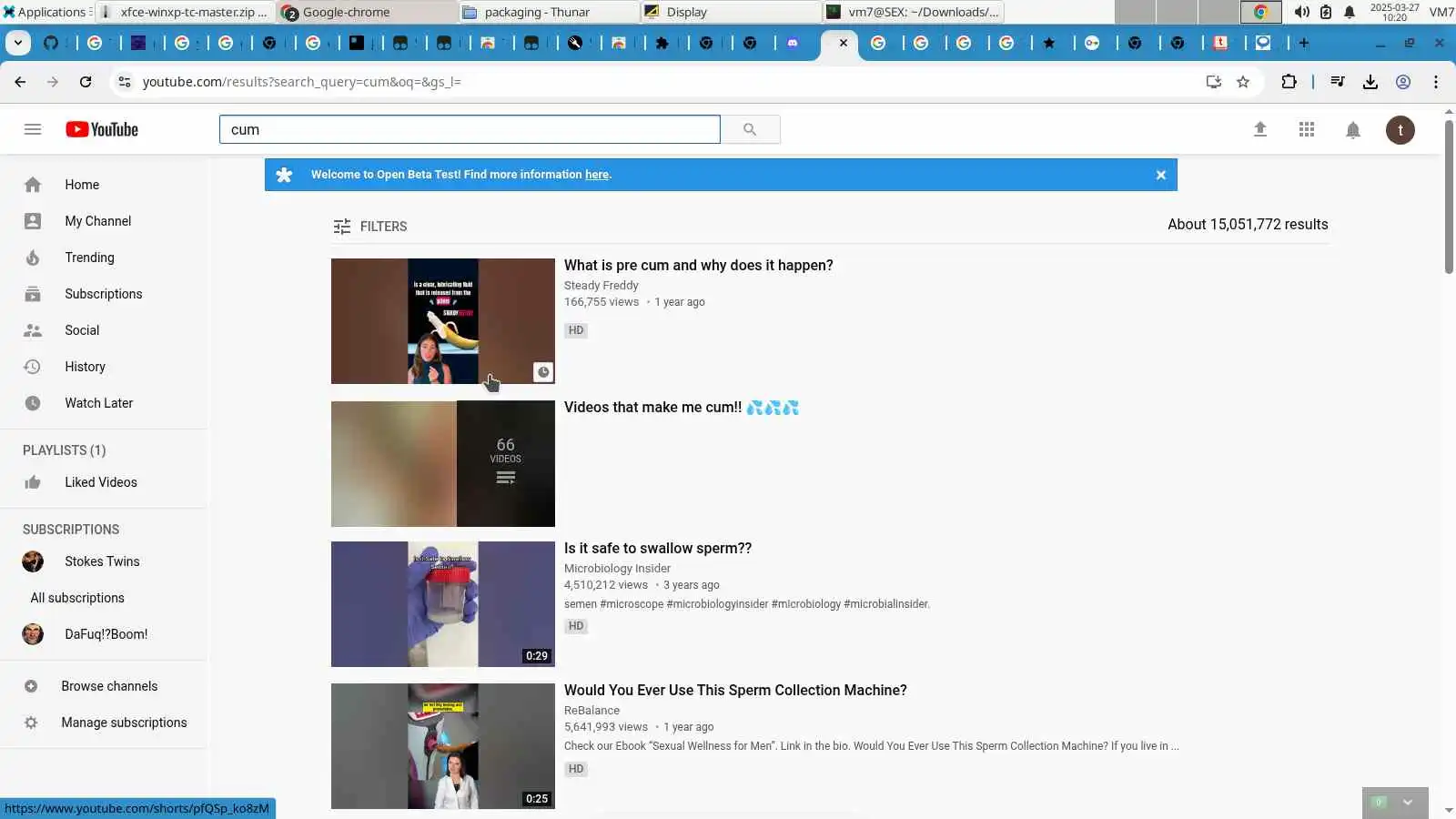Open the FILTERS options
Image resolution: width=1456 pixels, height=819 pixels.
(x=369, y=227)
